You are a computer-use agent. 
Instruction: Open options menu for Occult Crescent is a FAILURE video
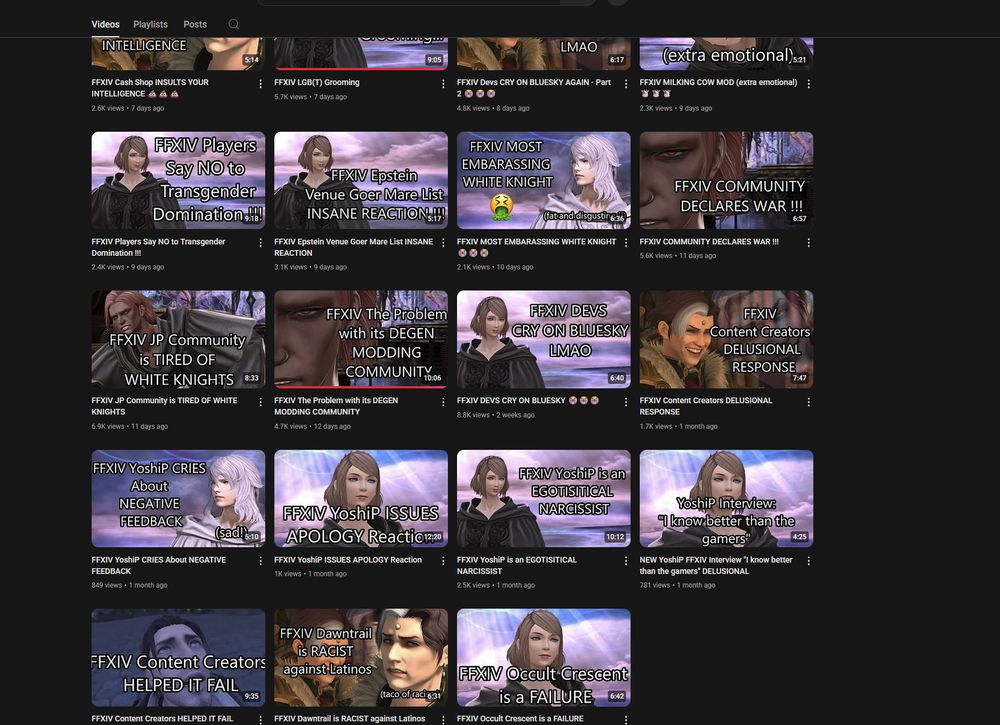tap(626, 719)
